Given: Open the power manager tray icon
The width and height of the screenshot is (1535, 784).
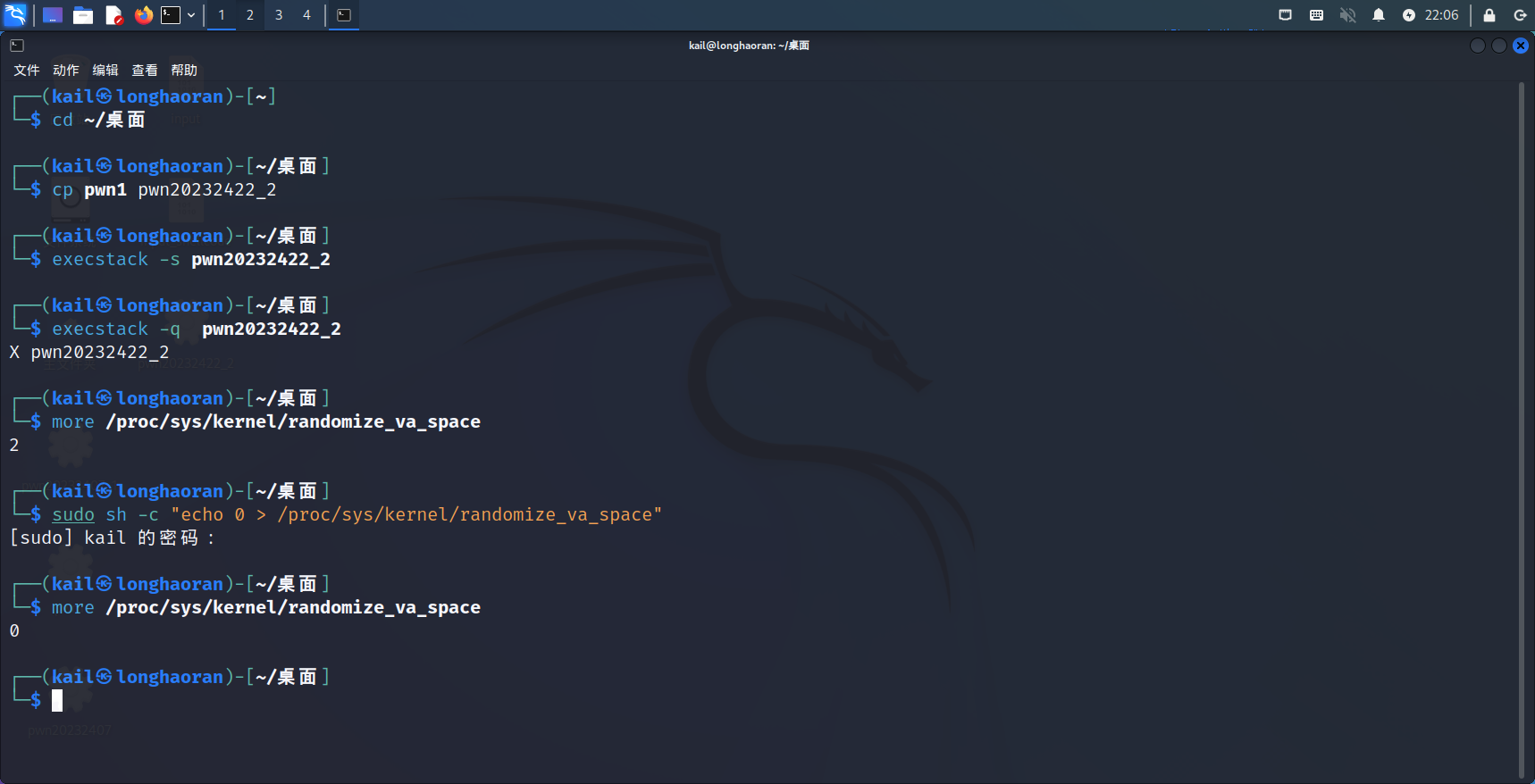Looking at the screenshot, I should point(1409,15).
